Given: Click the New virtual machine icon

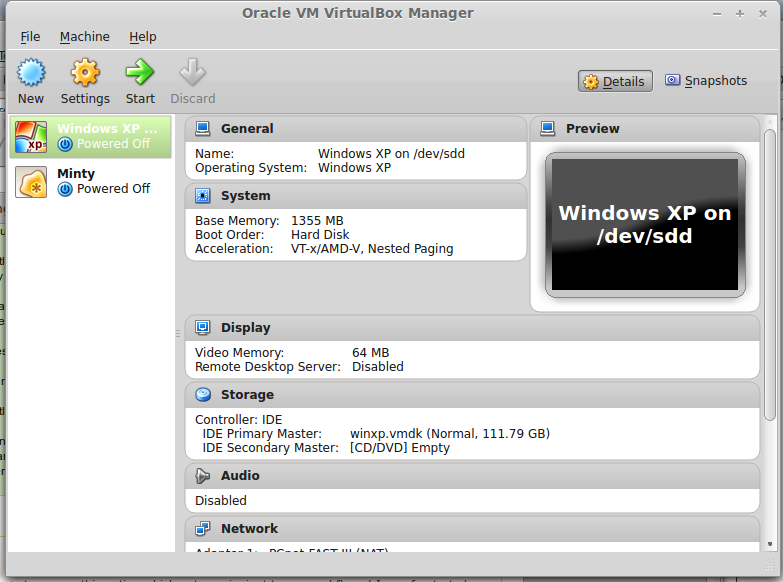Looking at the screenshot, I should coord(31,73).
